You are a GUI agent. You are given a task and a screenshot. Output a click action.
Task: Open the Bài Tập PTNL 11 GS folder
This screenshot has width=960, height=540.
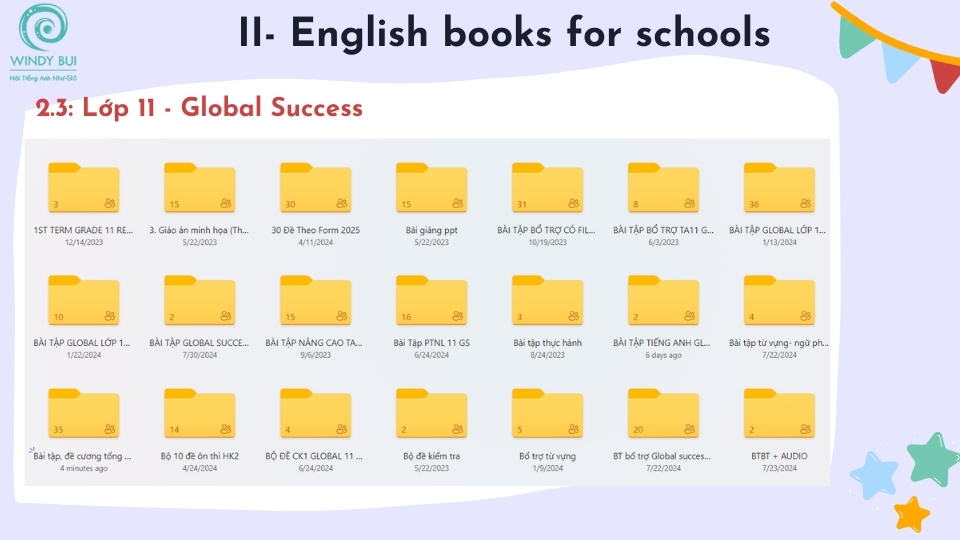click(x=431, y=302)
